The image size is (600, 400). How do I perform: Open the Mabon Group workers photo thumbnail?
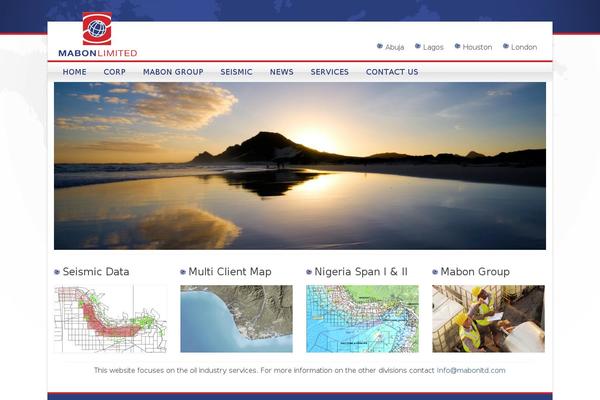click(488, 319)
